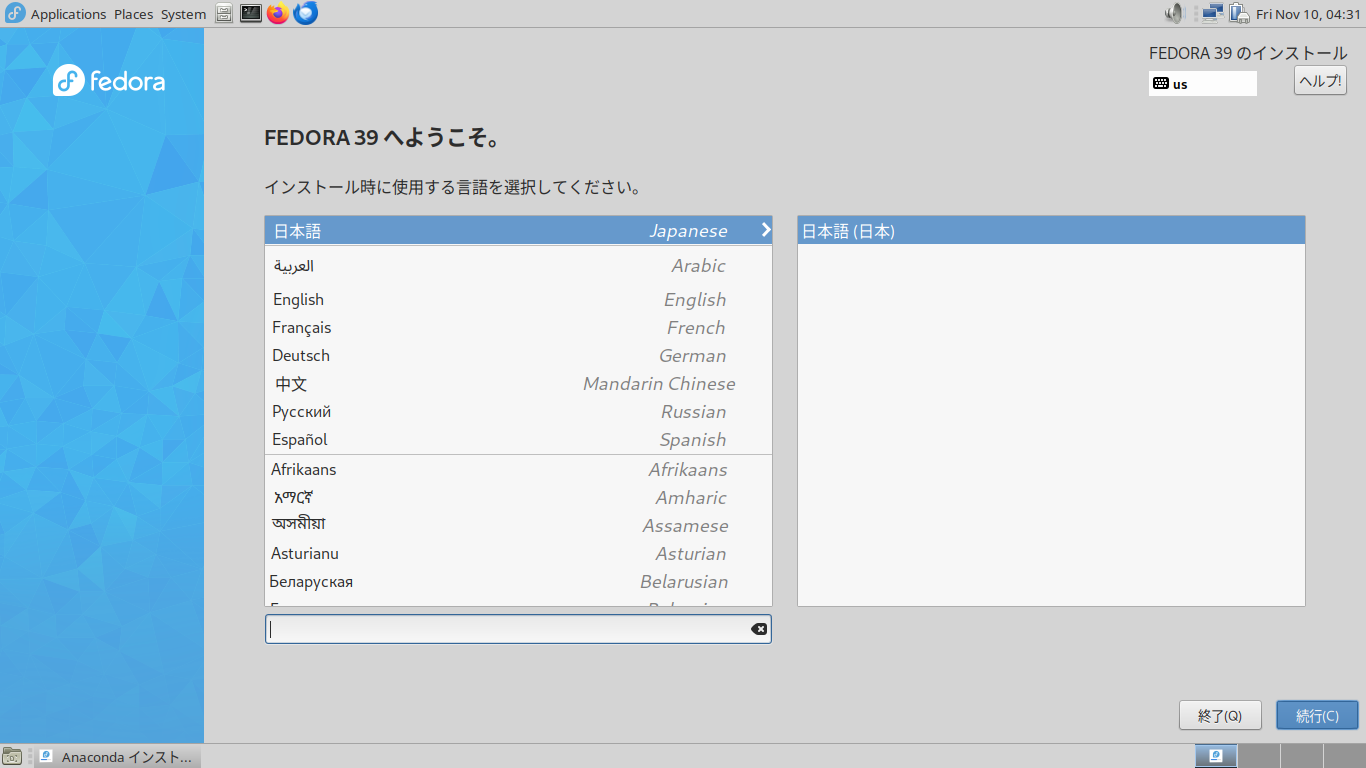1366x768 pixels.
Task: Select 日本語 (日本) locale in right pane
Action: coord(1051,231)
